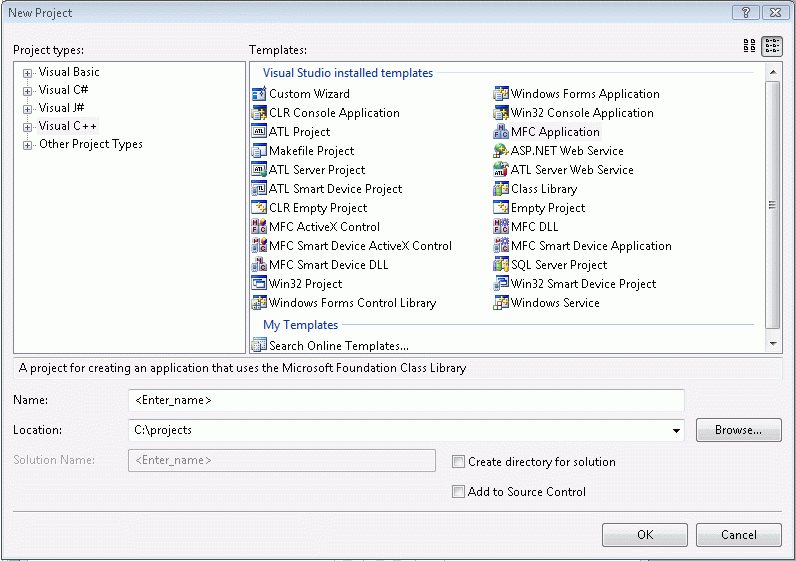Screen dimensions: 796x561
Task: Choose the Windows Forms Application icon
Action: 502,94
